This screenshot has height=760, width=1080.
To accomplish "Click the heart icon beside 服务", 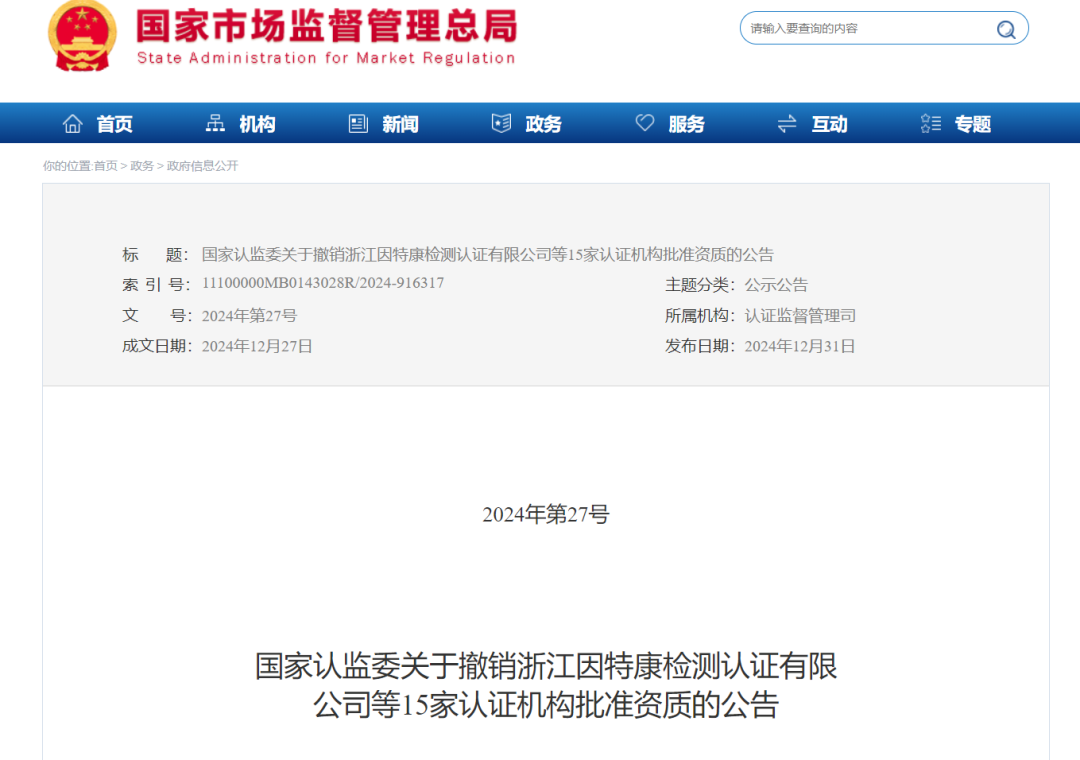I will [645, 122].
